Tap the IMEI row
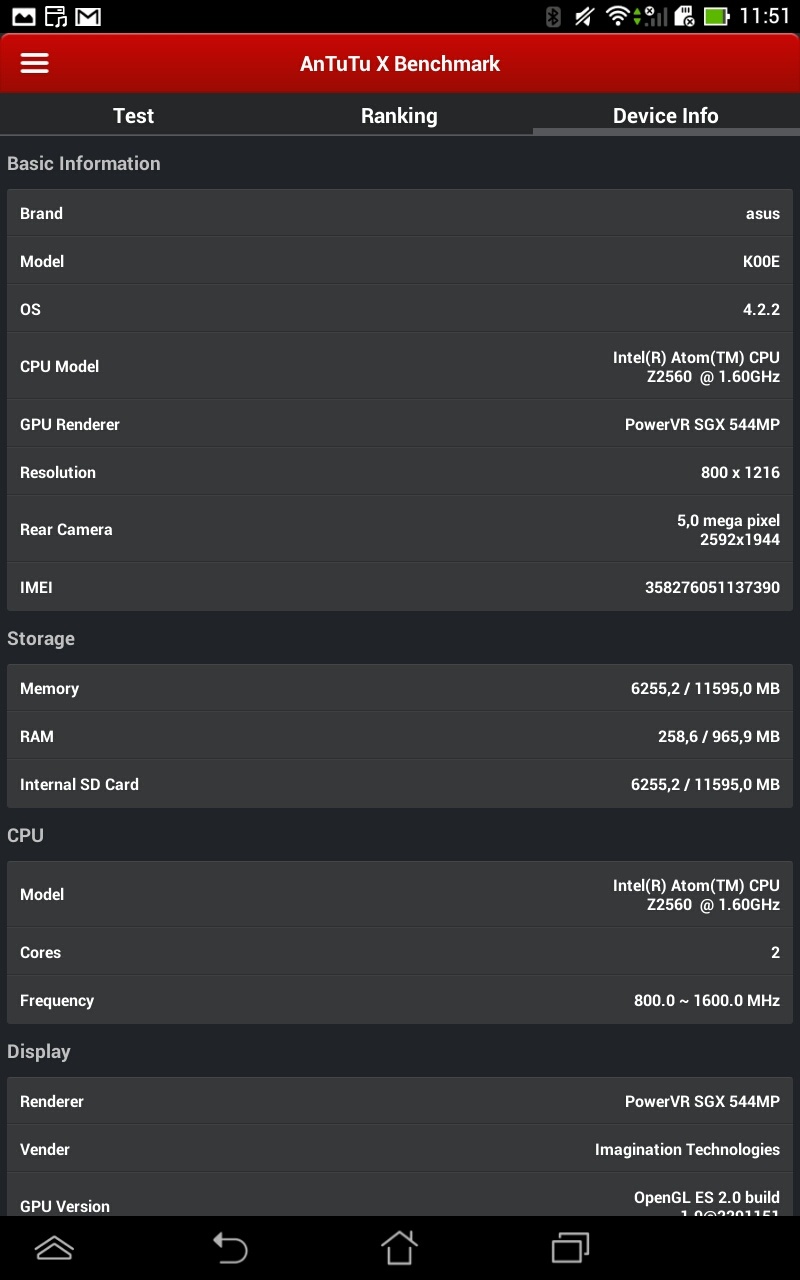800x1280 pixels. click(x=400, y=587)
